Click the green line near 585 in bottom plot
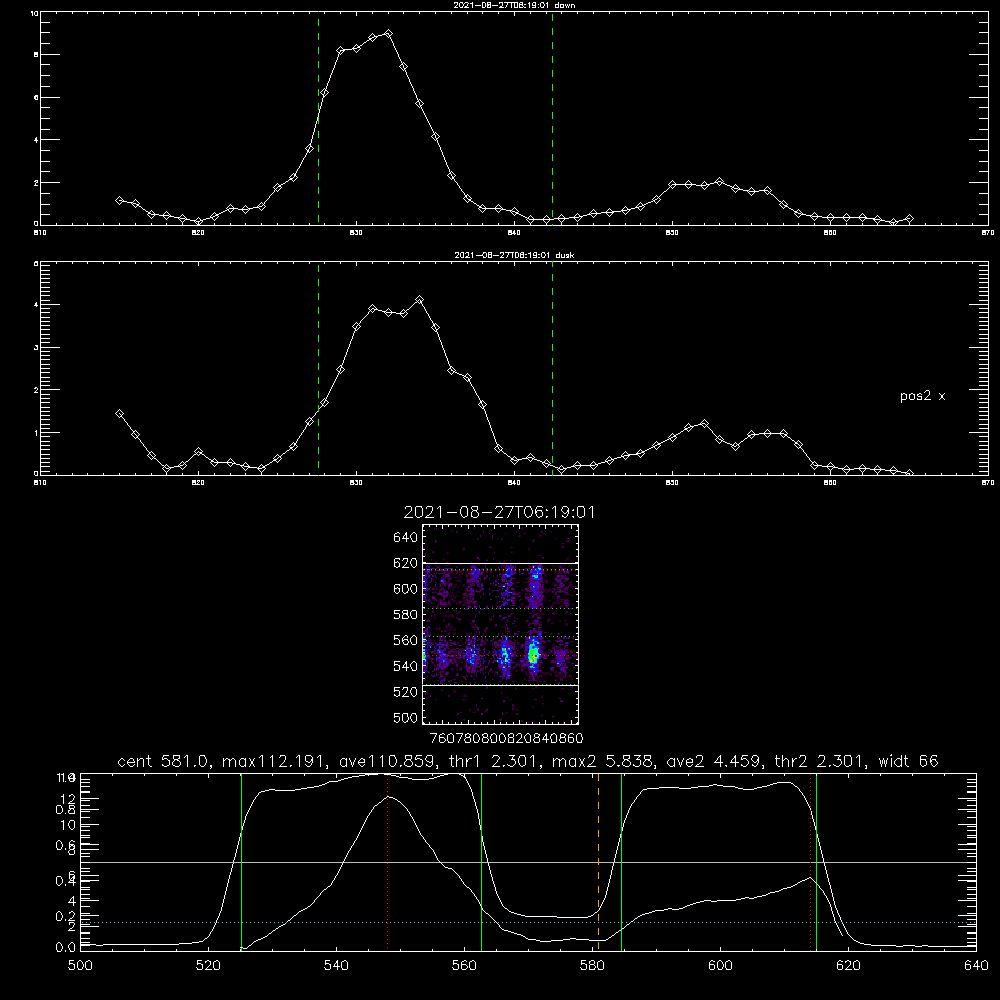The image size is (1000, 1000). pos(621,861)
